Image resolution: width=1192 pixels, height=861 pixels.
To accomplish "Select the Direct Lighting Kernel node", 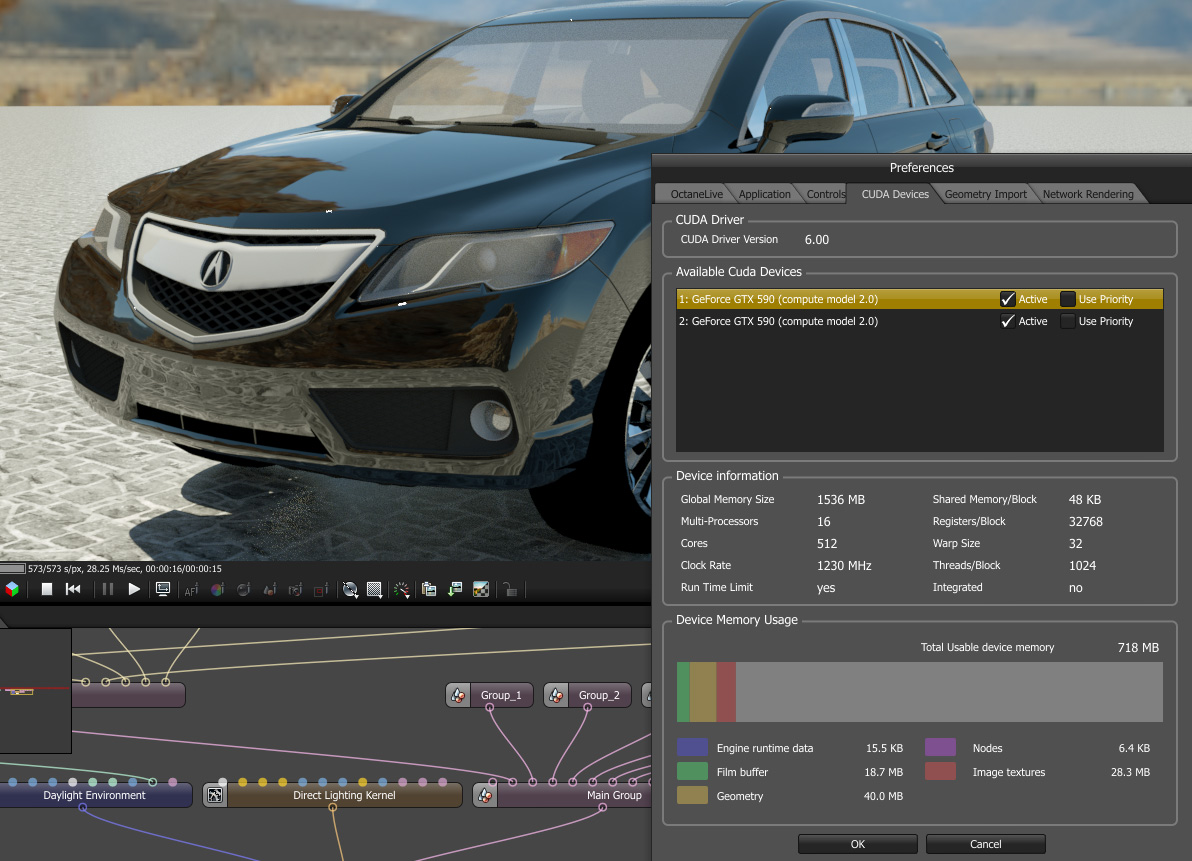I will 332,796.
